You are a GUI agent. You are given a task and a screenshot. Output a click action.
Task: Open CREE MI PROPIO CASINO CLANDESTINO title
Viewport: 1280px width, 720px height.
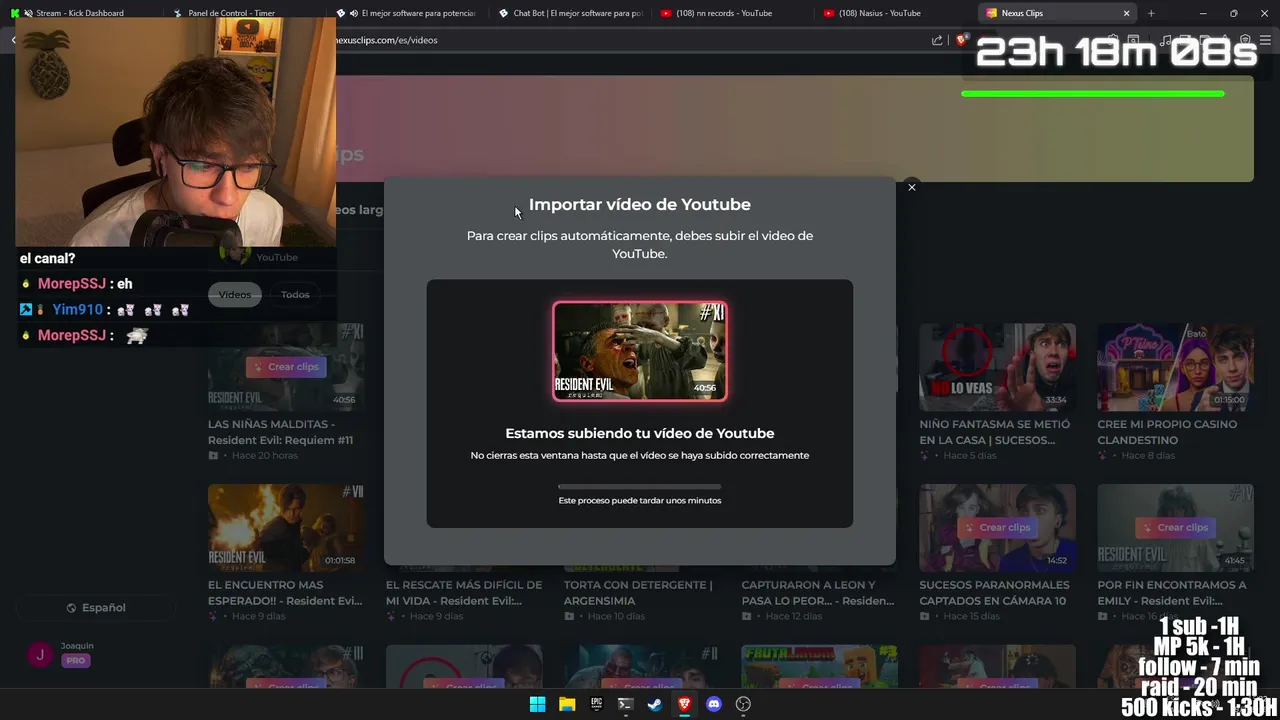point(1167,432)
